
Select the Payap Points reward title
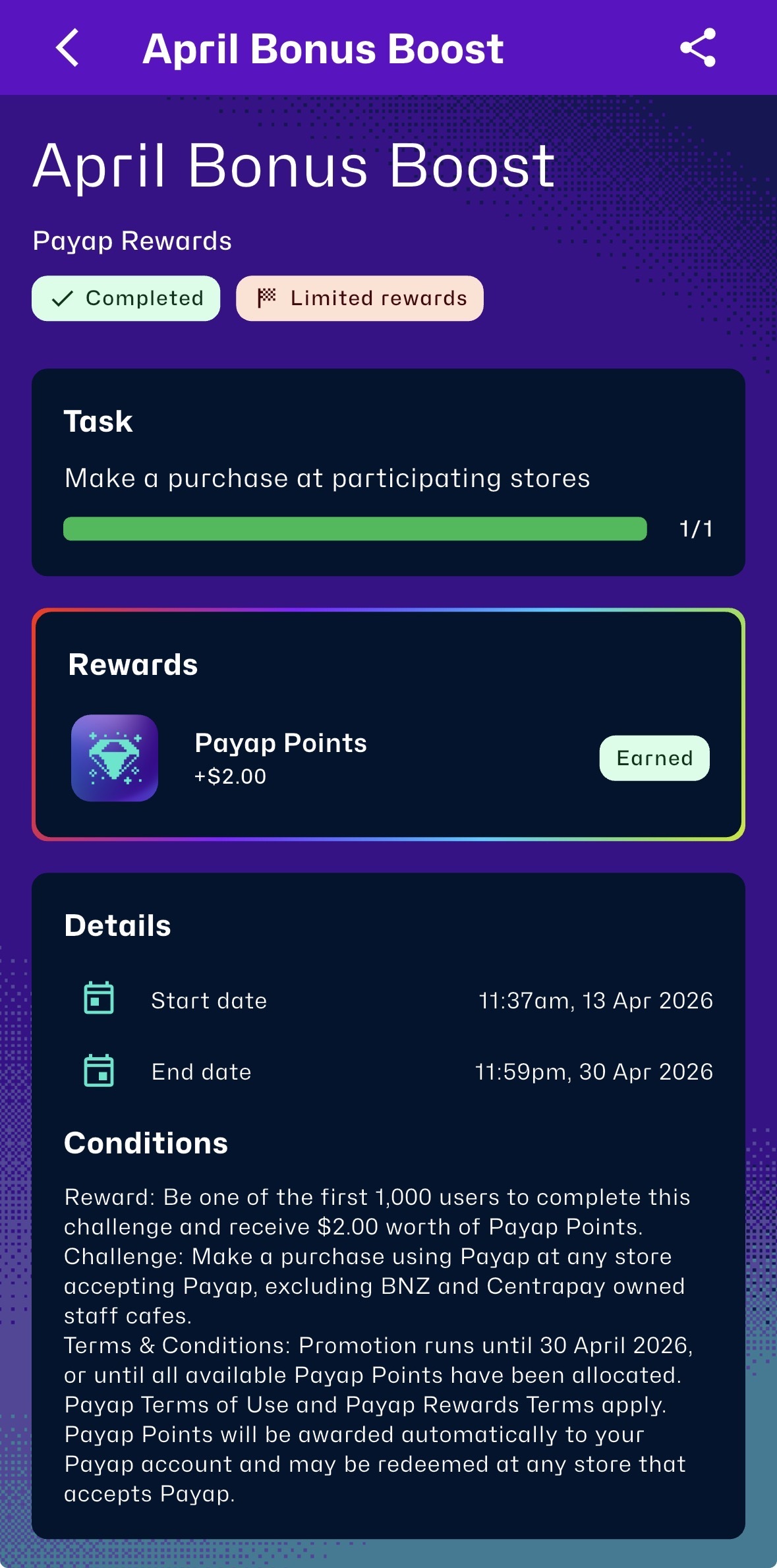(x=281, y=743)
